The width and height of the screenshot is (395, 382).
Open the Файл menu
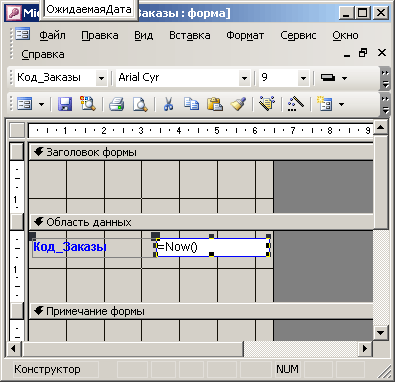pyautogui.click(x=52, y=35)
